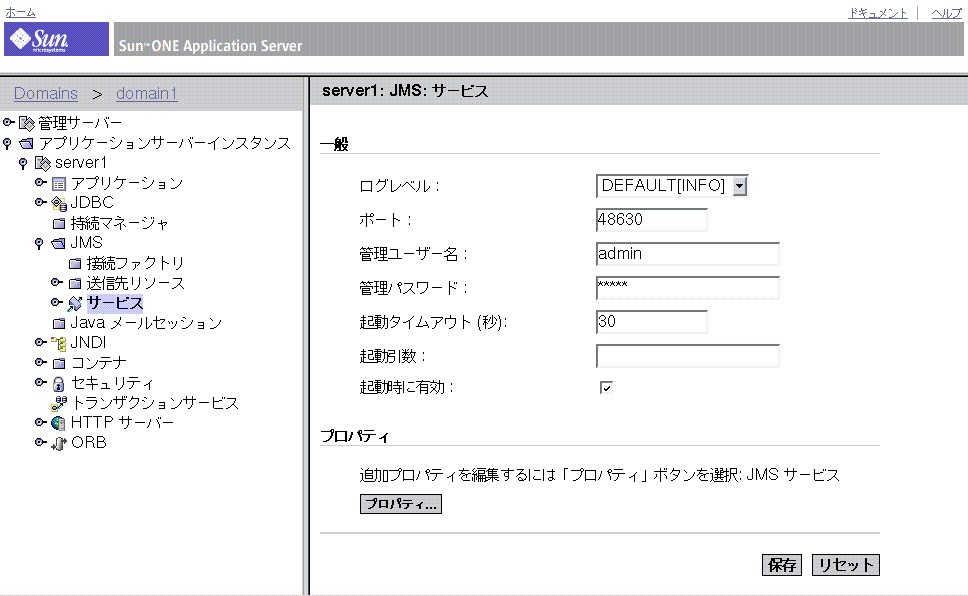Viewport: 968px width, 596px height.
Task: Click the 管理サーバー server icon
Action: 27,124
